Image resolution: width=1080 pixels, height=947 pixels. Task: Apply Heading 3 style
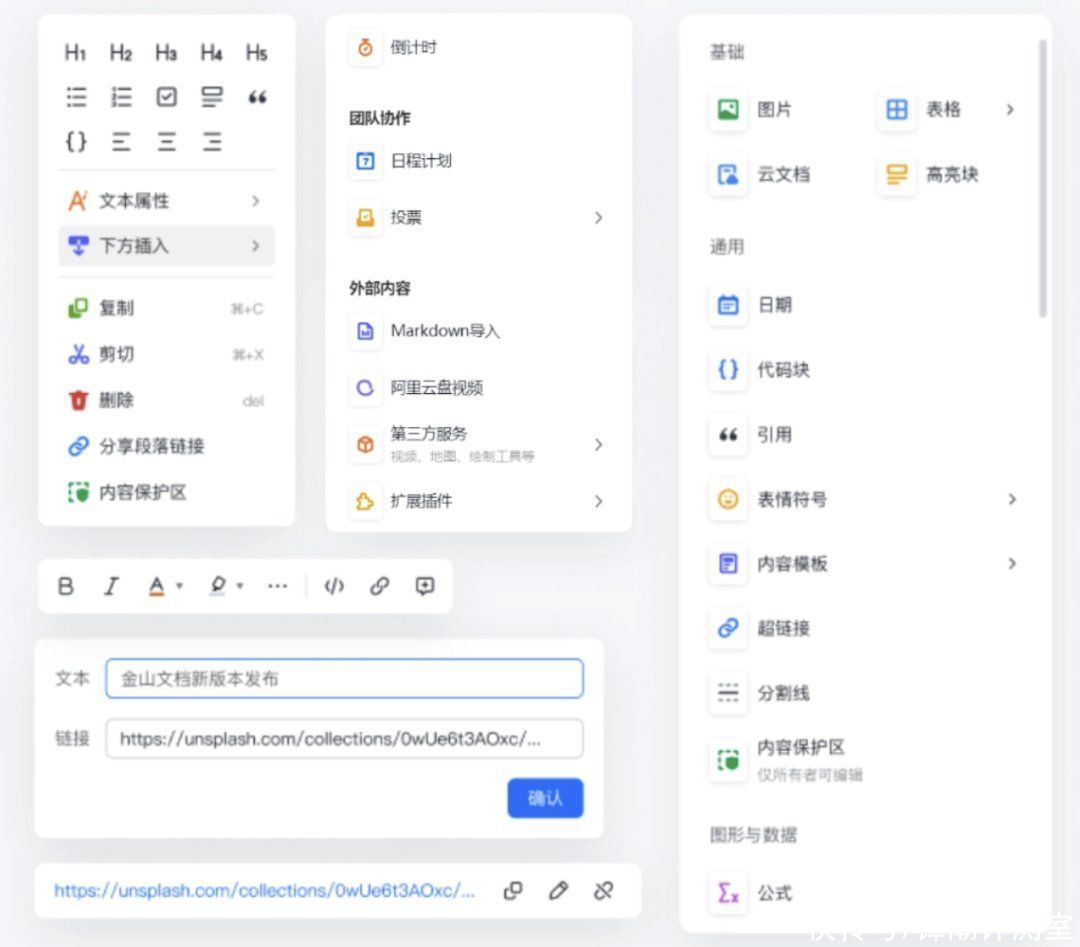(166, 52)
